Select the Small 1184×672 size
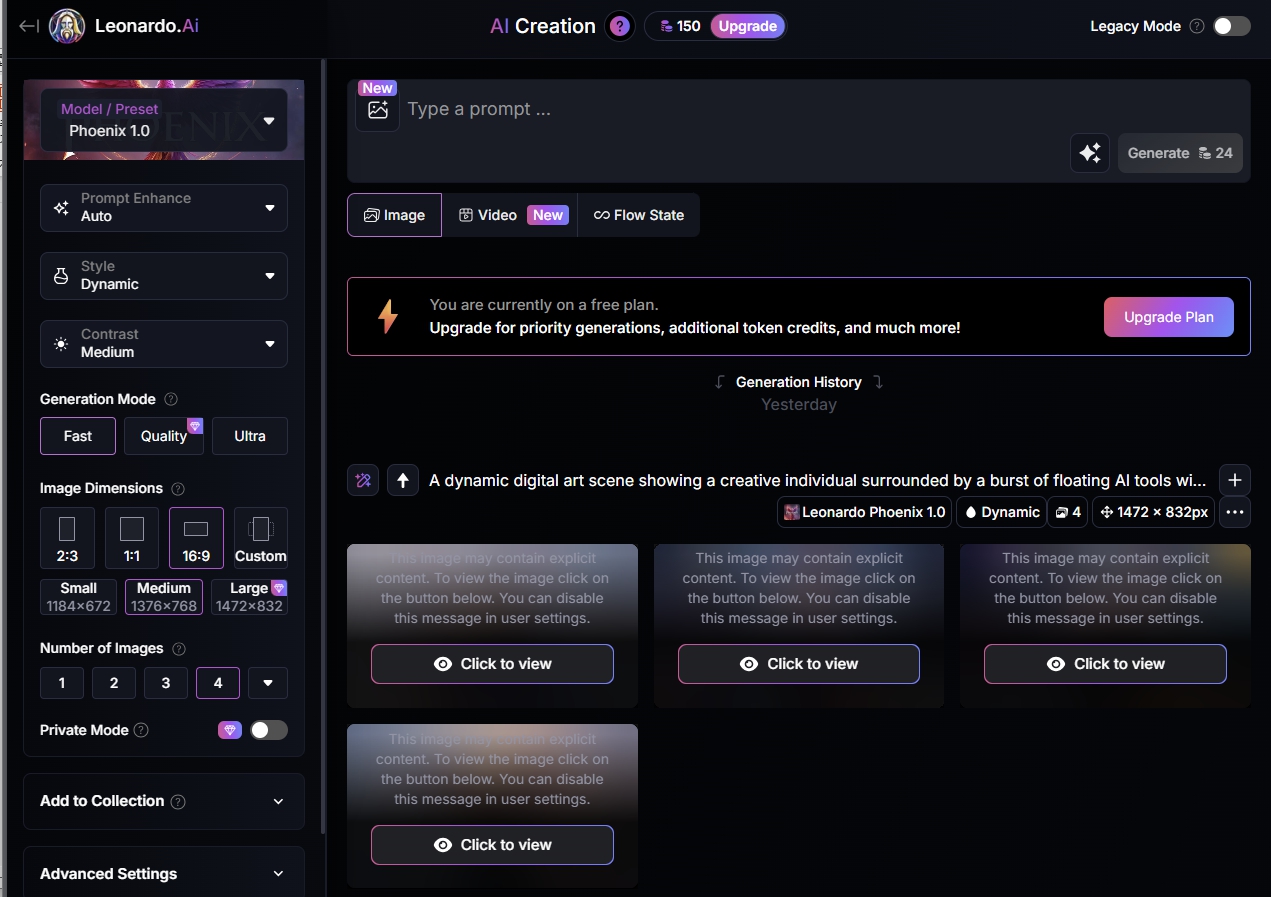 78,597
